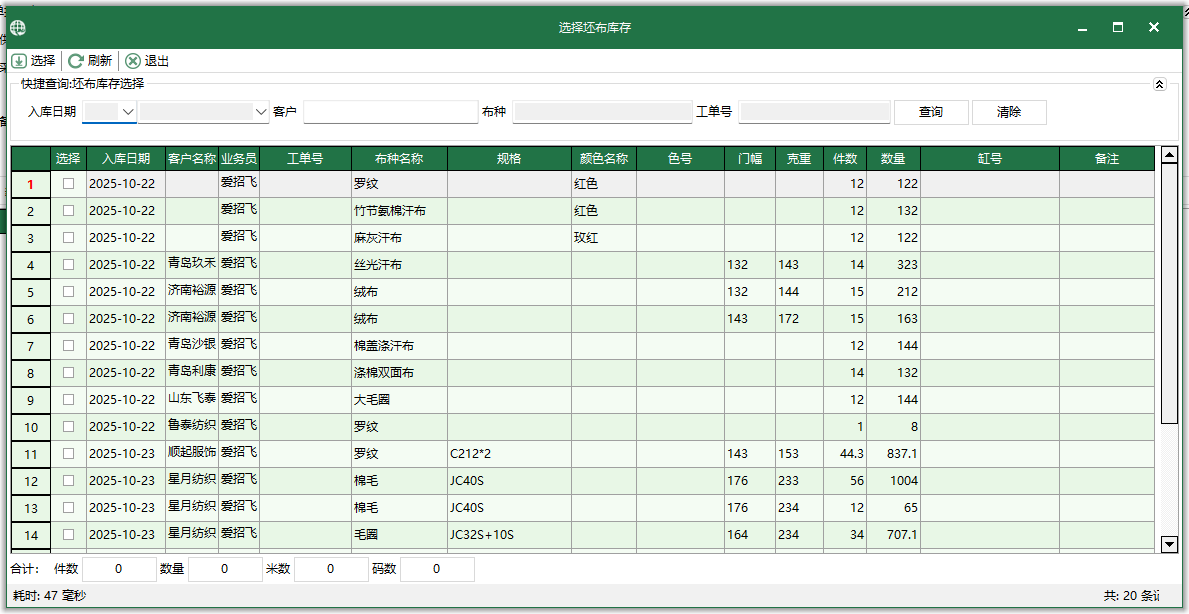The height and width of the screenshot is (614, 1189).
Task: Click the 件数 total field at bottom
Action: point(119,568)
